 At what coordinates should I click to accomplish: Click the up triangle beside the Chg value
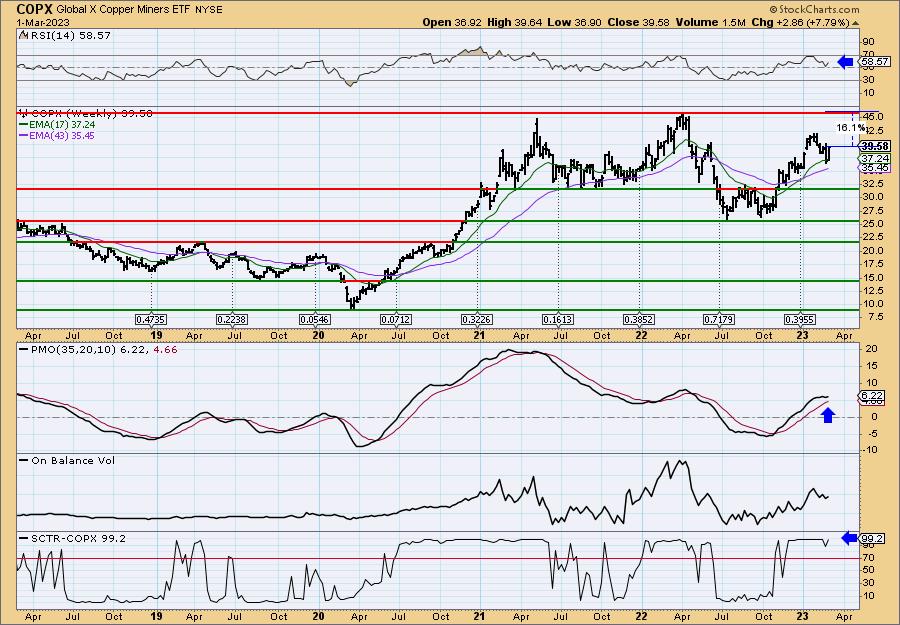pyautogui.click(x=855, y=23)
